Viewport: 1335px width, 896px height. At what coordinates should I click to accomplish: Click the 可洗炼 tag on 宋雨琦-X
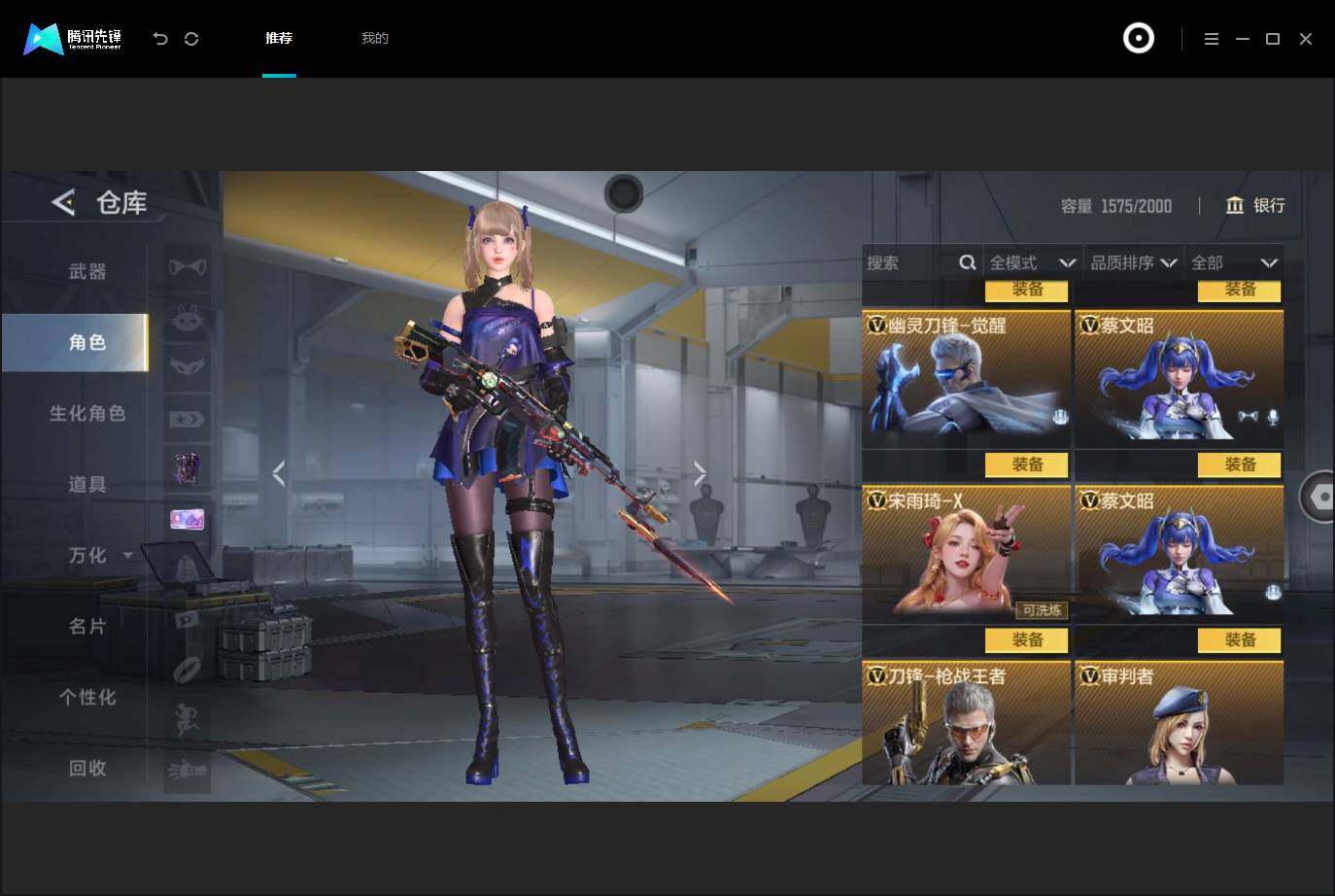point(1042,610)
